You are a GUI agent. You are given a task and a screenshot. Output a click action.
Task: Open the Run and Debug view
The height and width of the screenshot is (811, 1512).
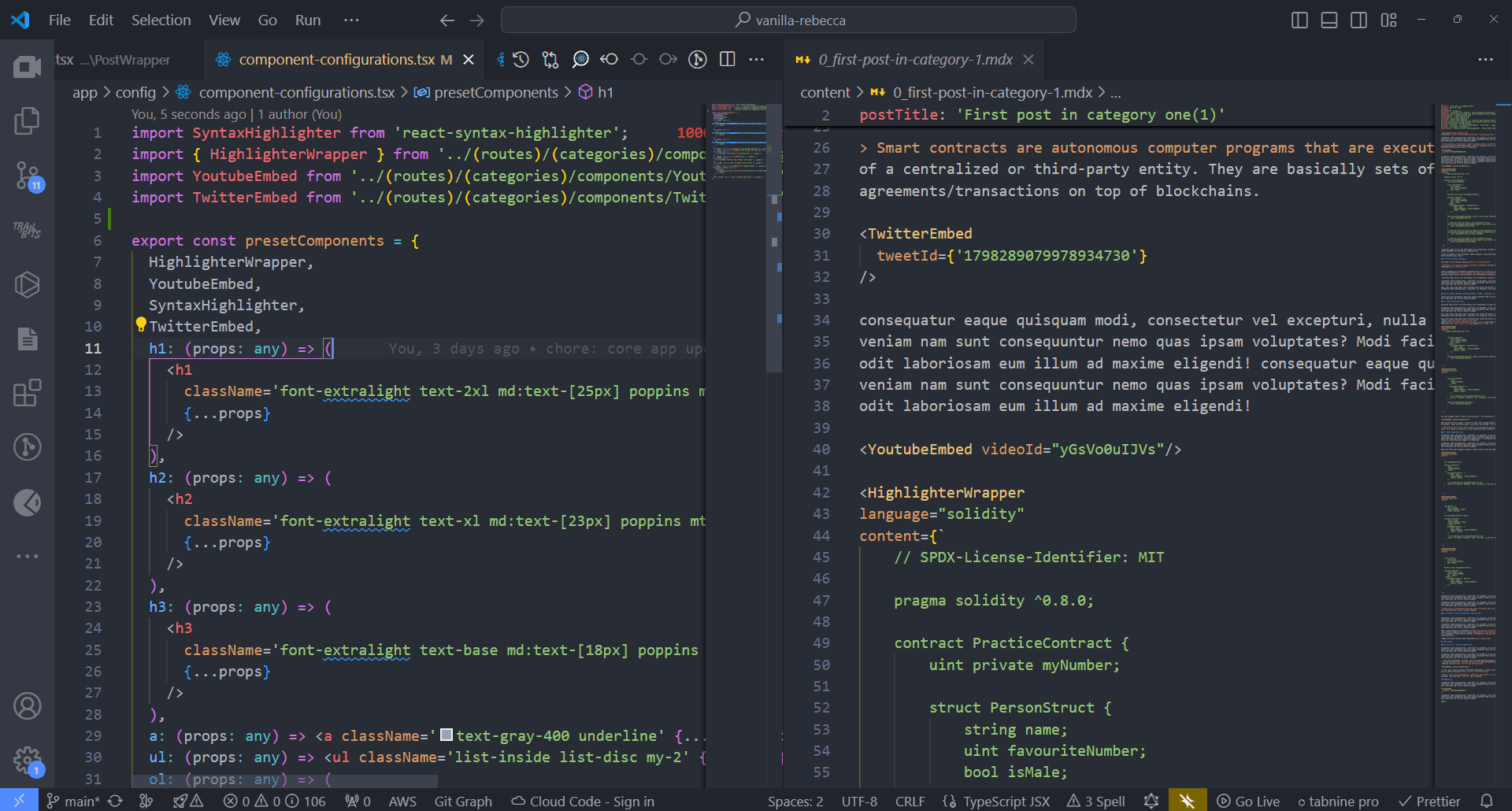click(x=27, y=284)
